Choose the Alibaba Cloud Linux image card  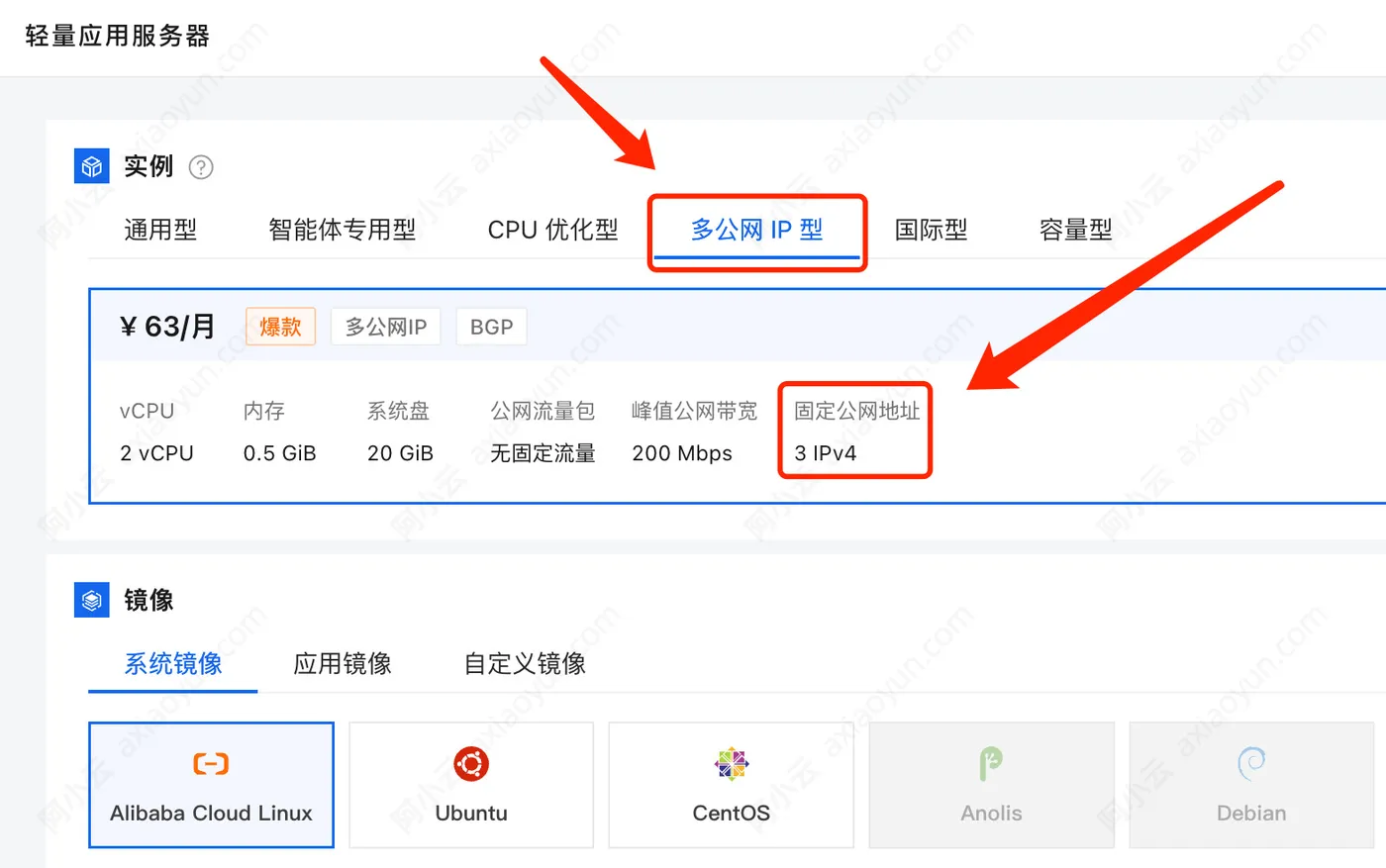tap(211, 785)
